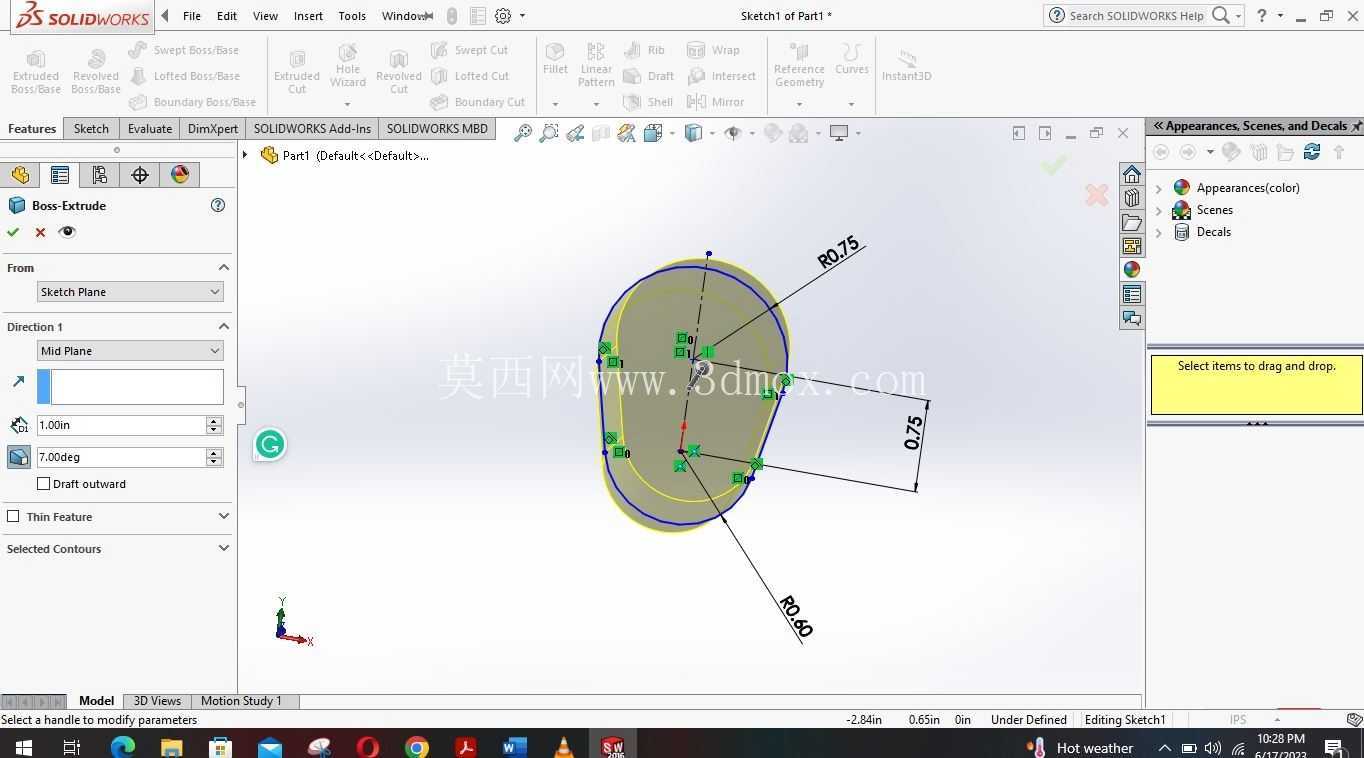
Task: Switch to the Sketch tab
Action: click(x=91, y=129)
